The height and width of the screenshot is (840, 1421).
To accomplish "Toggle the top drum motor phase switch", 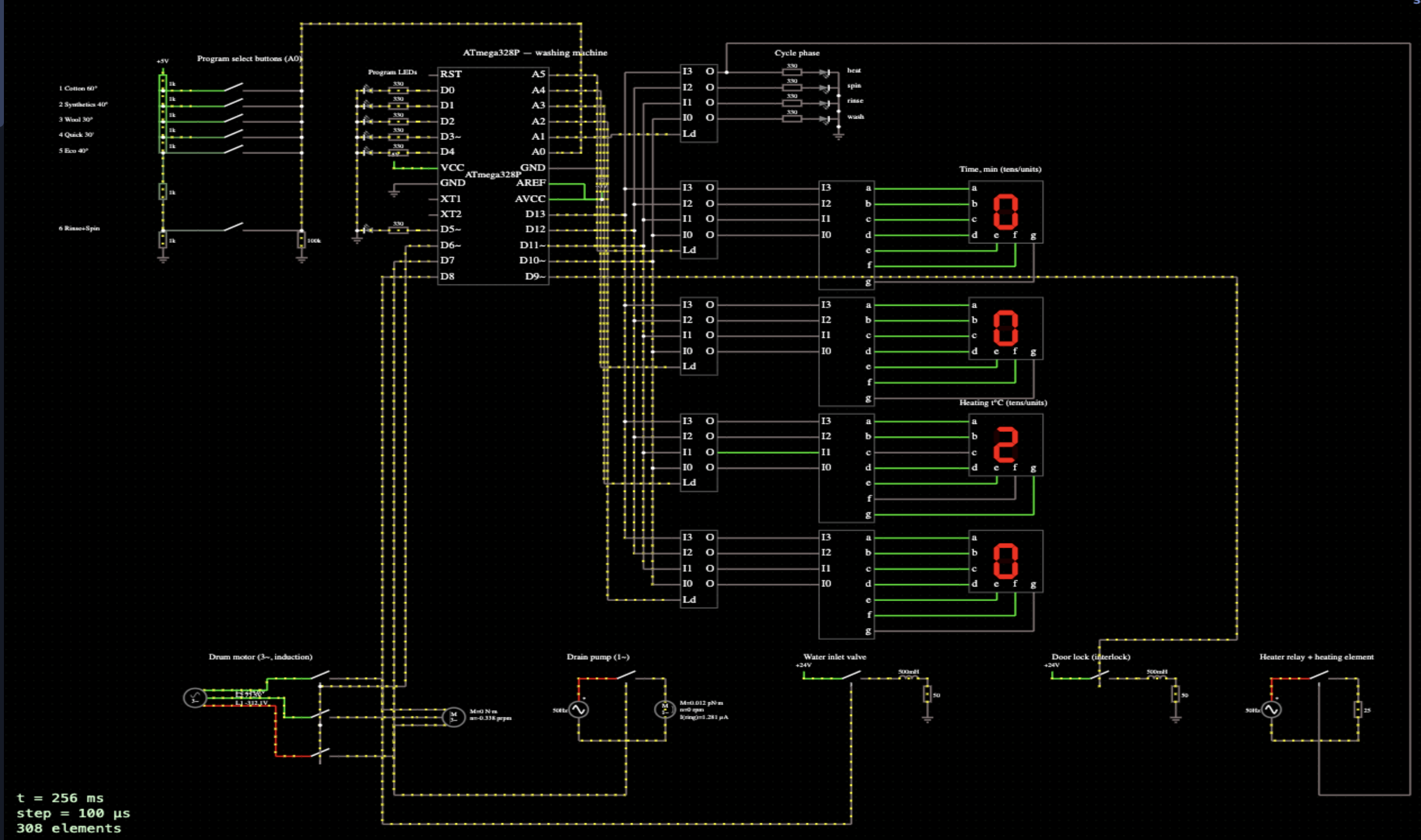I will [x=320, y=675].
